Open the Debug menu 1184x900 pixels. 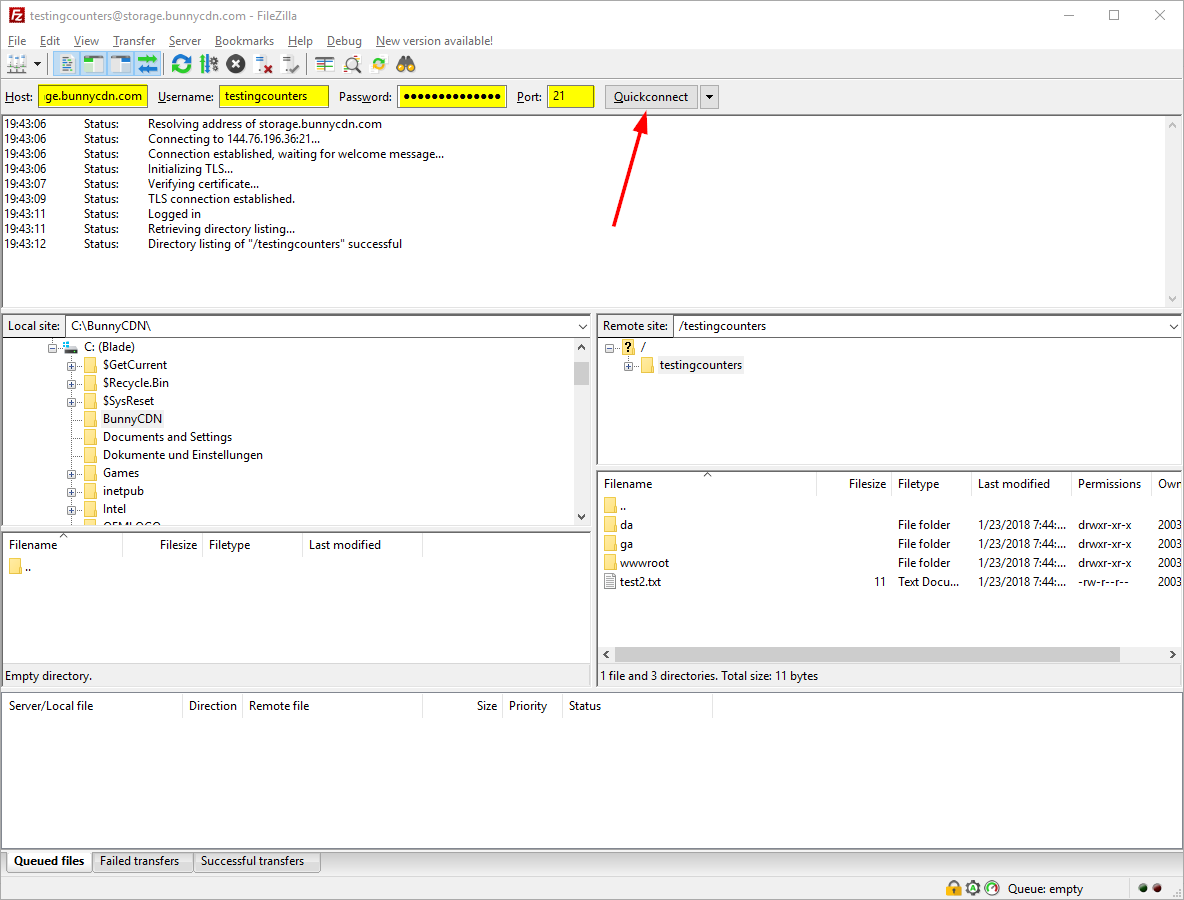pyautogui.click(x=344, y=41)
